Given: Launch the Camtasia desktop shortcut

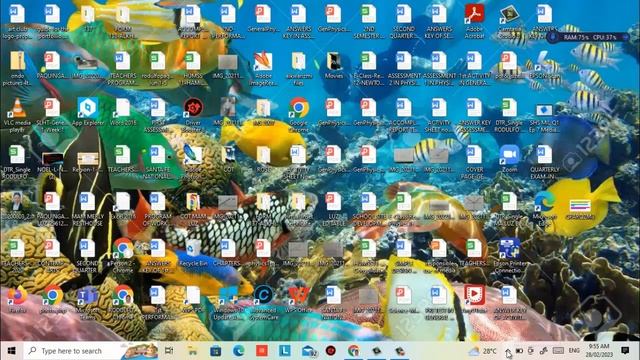Looking at the screenshot, I should (x=509, y=22).
